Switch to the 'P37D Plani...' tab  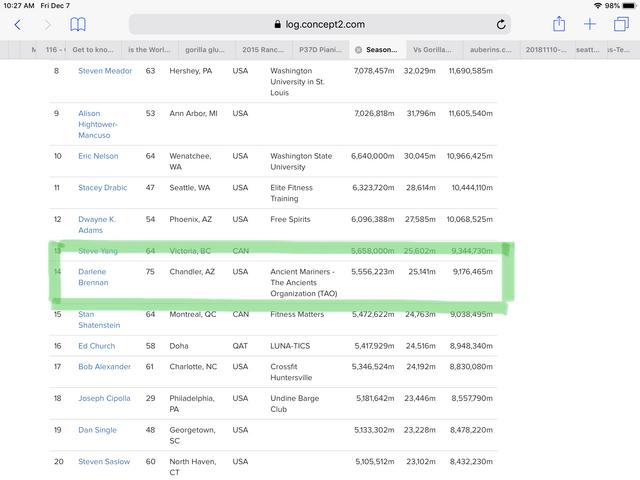[x=320, y=50]
